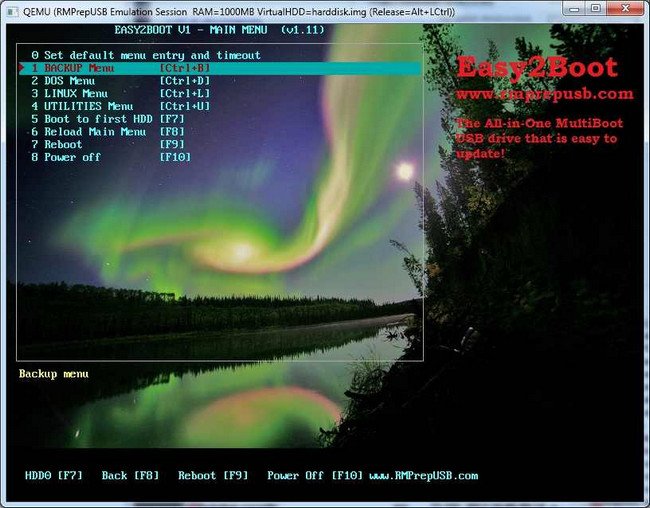This screenshot has width=650, height=508.
Task: Click the red Easy2Boot logo text
Action: tap(537, 68)
